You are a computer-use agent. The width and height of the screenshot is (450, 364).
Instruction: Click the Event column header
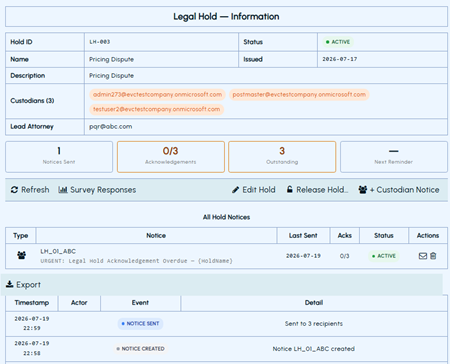(140, 303)
